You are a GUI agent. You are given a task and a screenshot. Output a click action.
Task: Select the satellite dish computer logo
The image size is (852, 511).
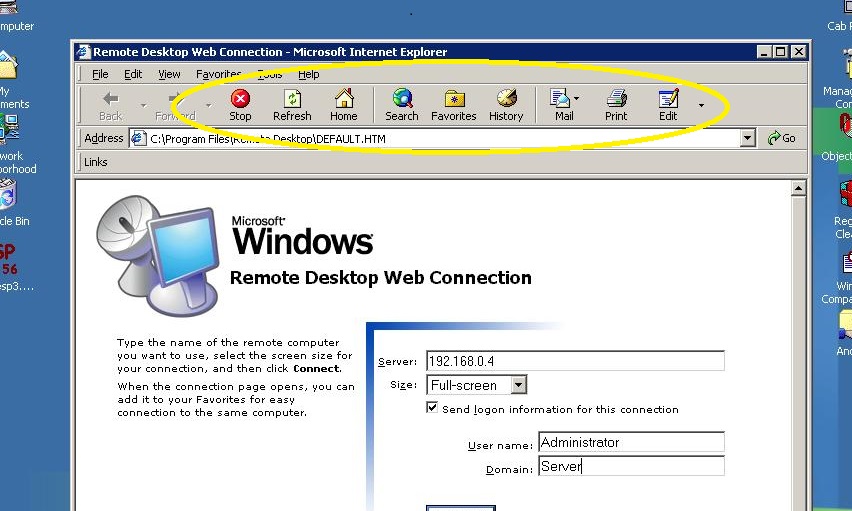click(x=158, y=256)
